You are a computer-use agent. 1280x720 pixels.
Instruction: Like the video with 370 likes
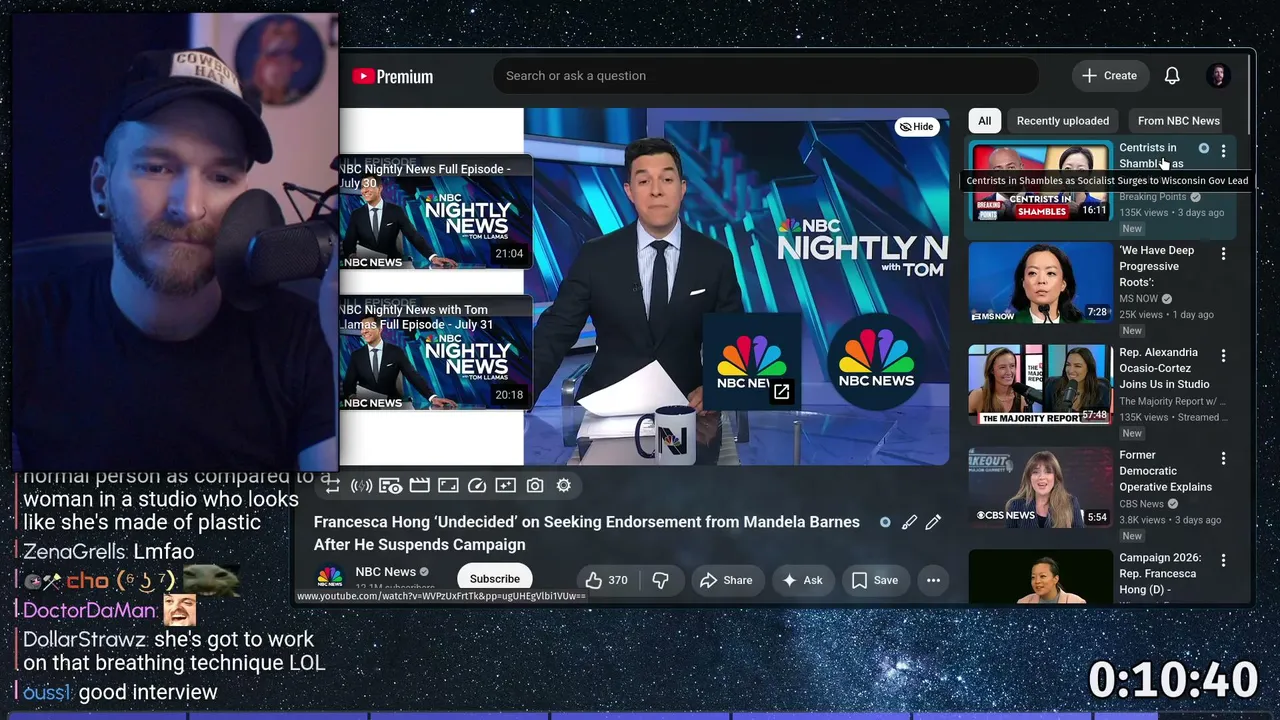[606, 580]
